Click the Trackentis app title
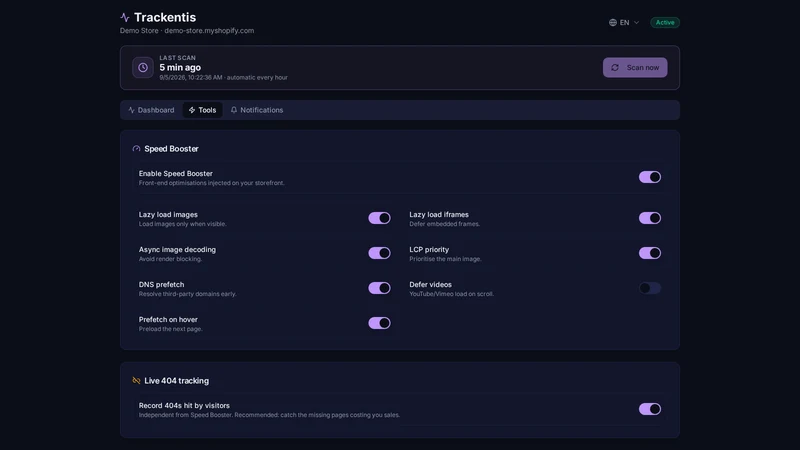Viewport: 800px width, 450px height. [165, 17]
